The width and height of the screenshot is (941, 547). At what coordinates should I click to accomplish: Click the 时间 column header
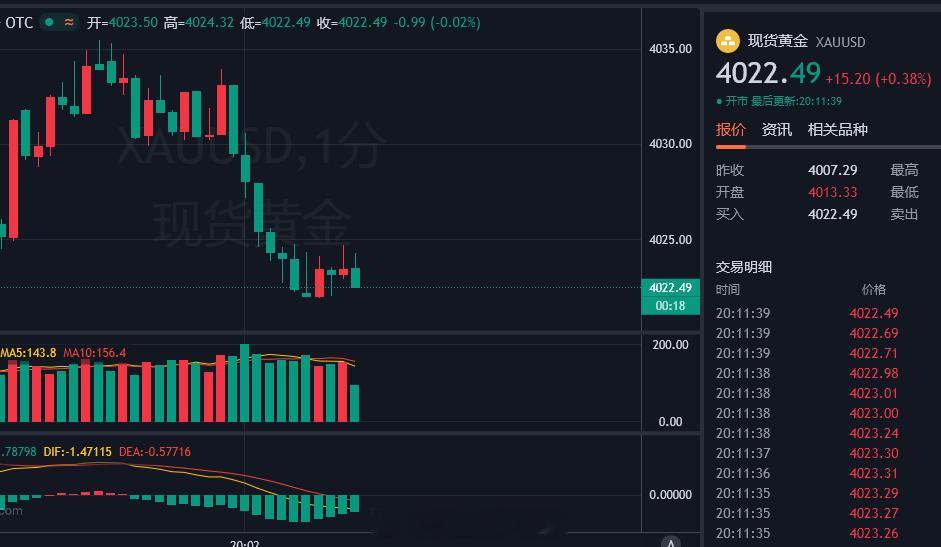pyautogui.click(x=727, y=289)
